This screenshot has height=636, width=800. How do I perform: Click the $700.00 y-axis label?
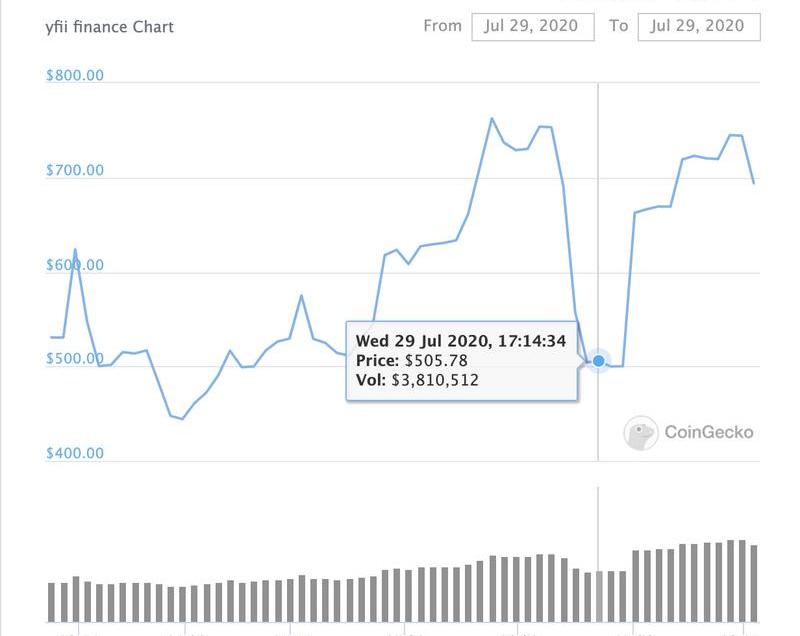[75, 170]
